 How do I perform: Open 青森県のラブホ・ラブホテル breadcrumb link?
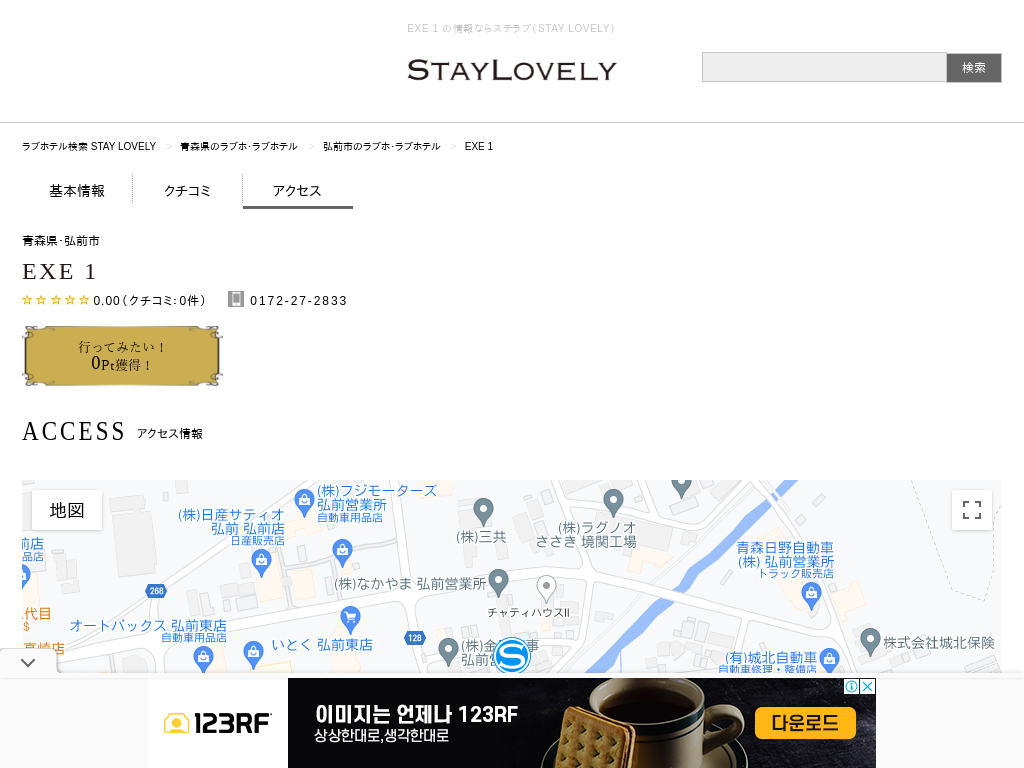238,146
